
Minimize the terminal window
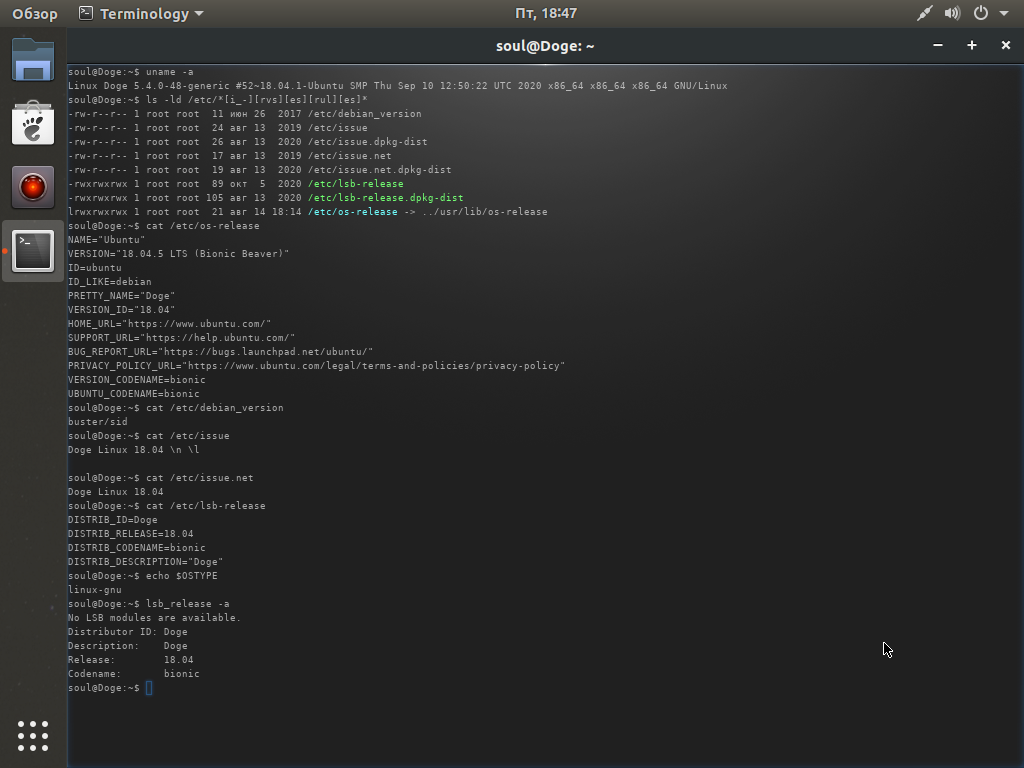[x=938, y=45]
